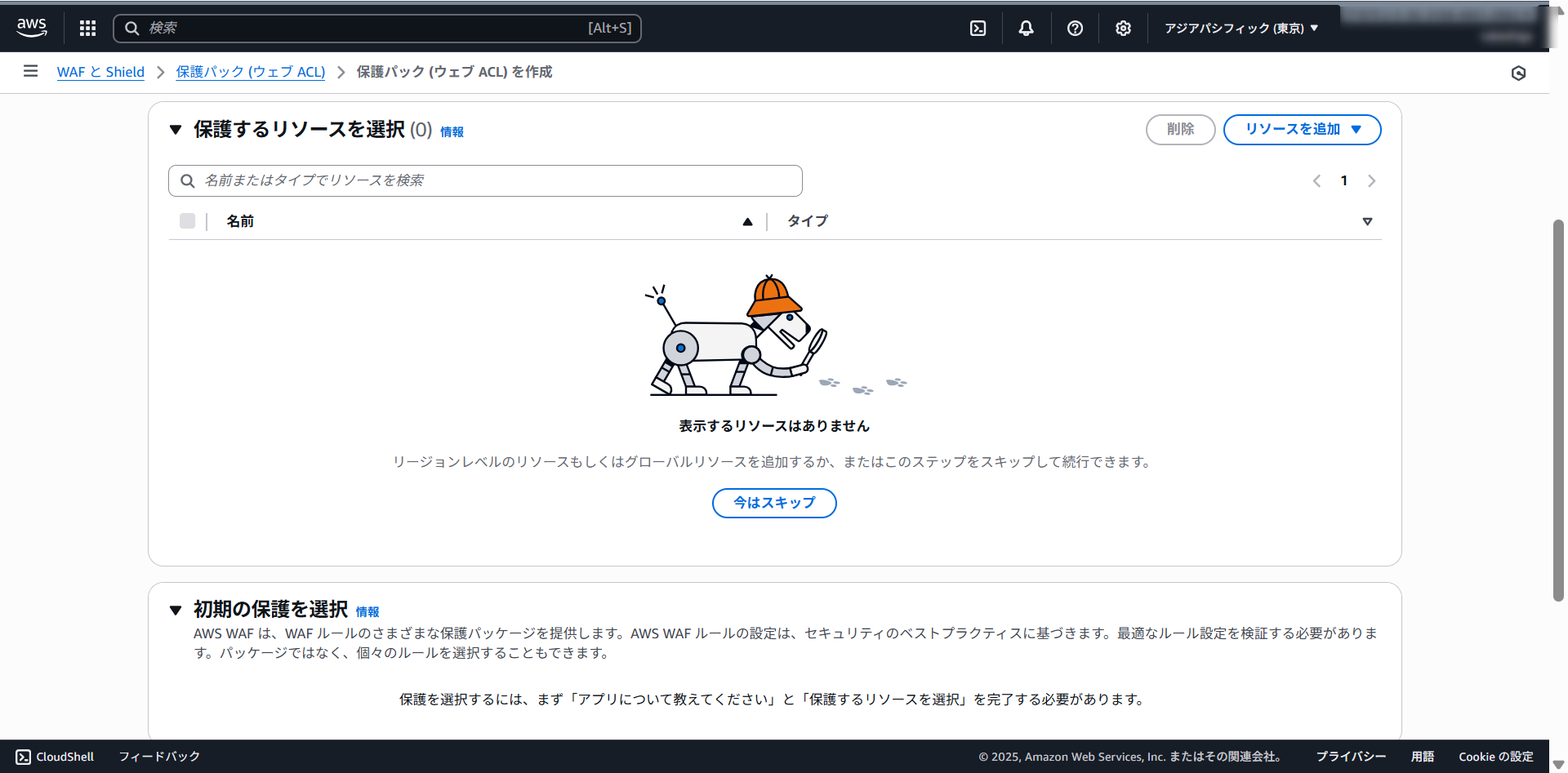
Task: Click the 削除 button
Action: pyautogui.click(x=1180, y=130)
